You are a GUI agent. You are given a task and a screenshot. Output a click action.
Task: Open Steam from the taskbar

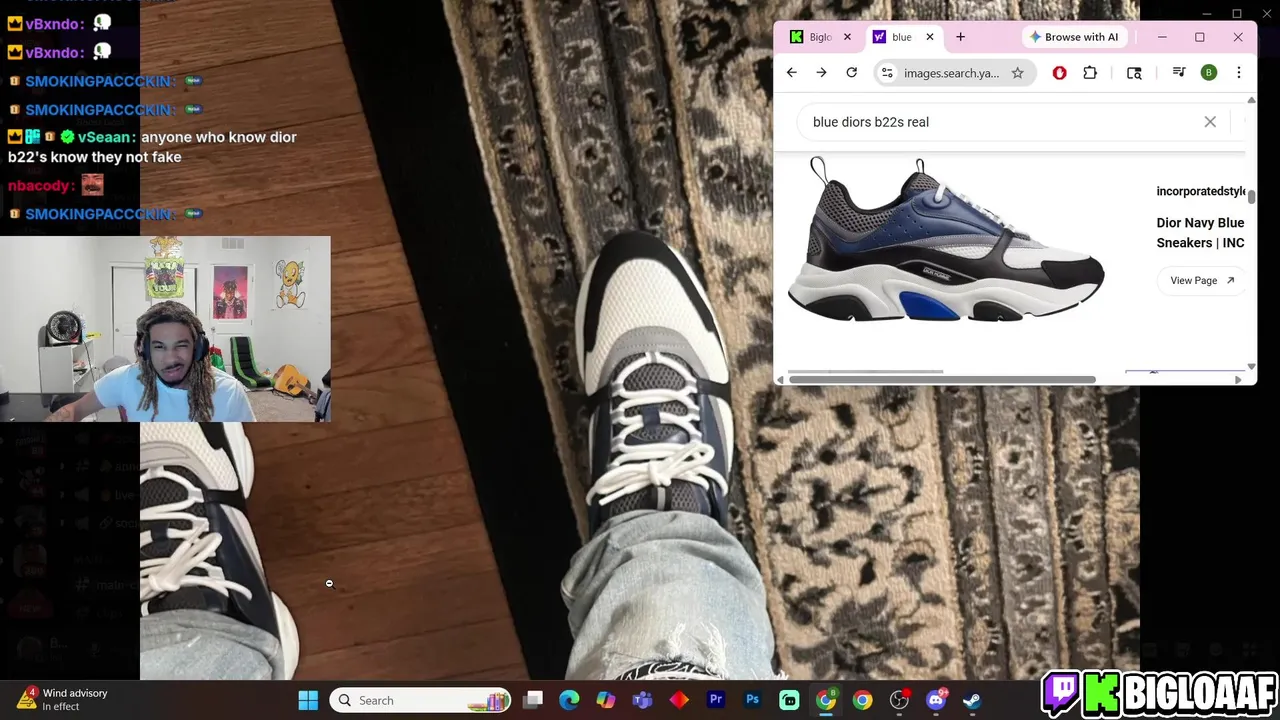click(971, 700)
